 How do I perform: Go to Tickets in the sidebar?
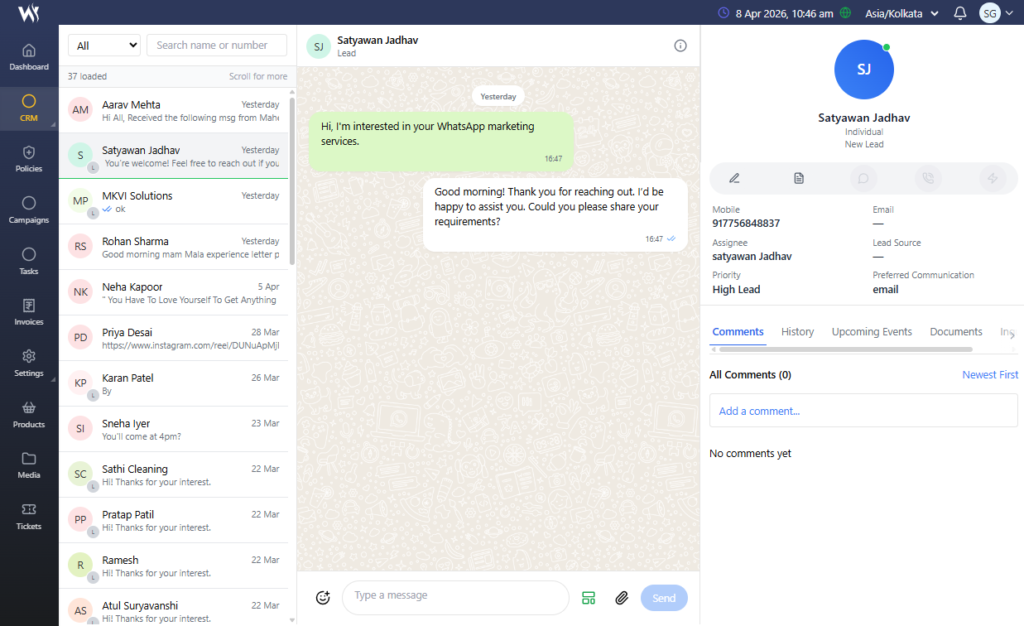coord(29,516)
